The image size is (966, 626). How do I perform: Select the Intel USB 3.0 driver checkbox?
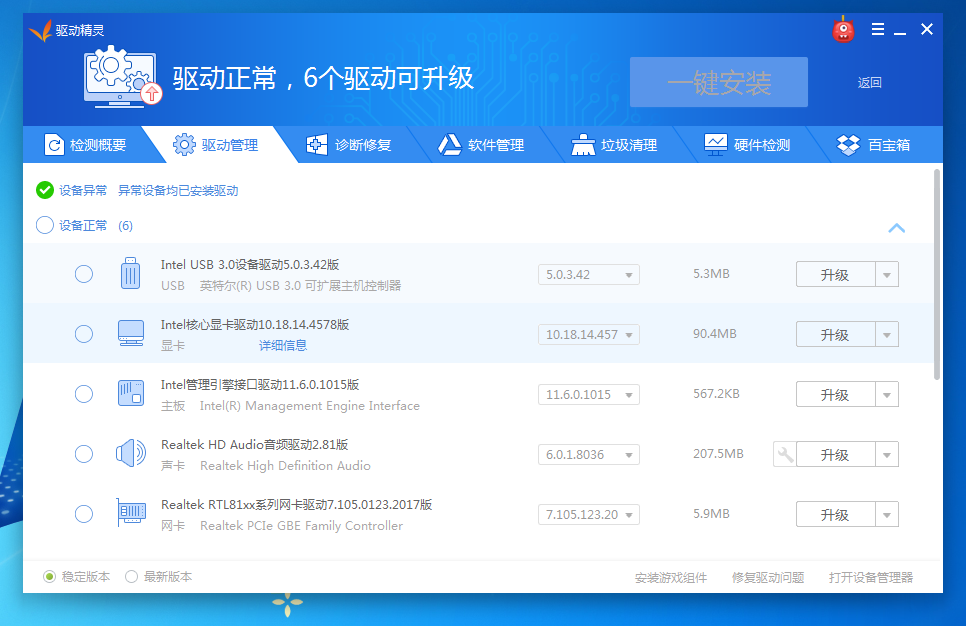pos(84,274)
